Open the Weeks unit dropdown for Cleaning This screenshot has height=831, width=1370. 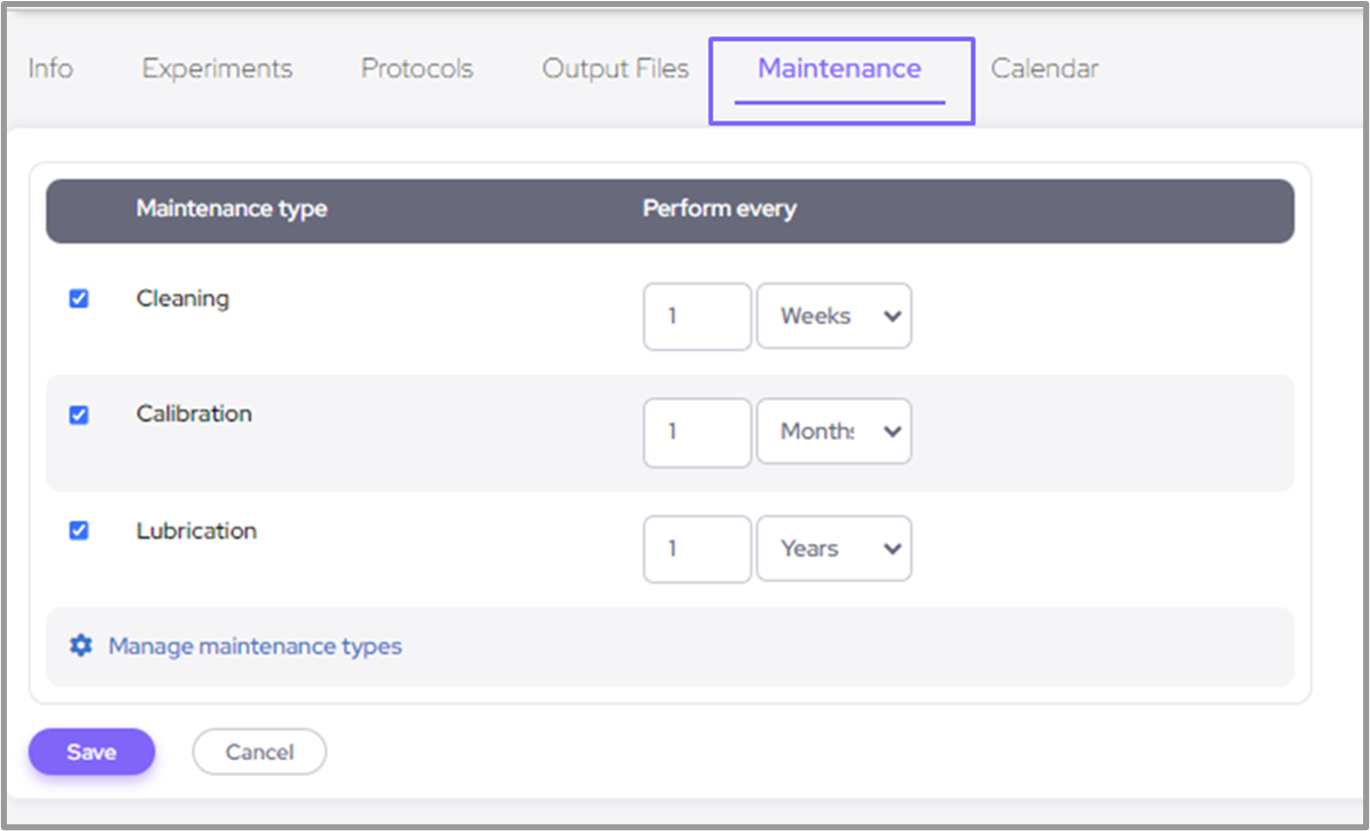(x=834, y=316)
